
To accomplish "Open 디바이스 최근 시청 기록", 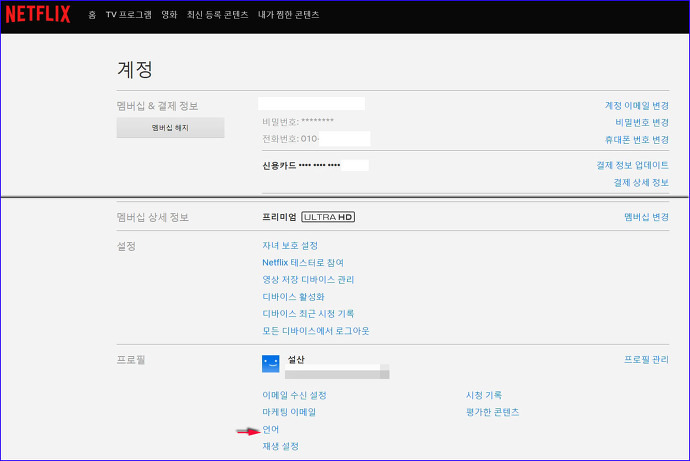I will coord(308,314).
